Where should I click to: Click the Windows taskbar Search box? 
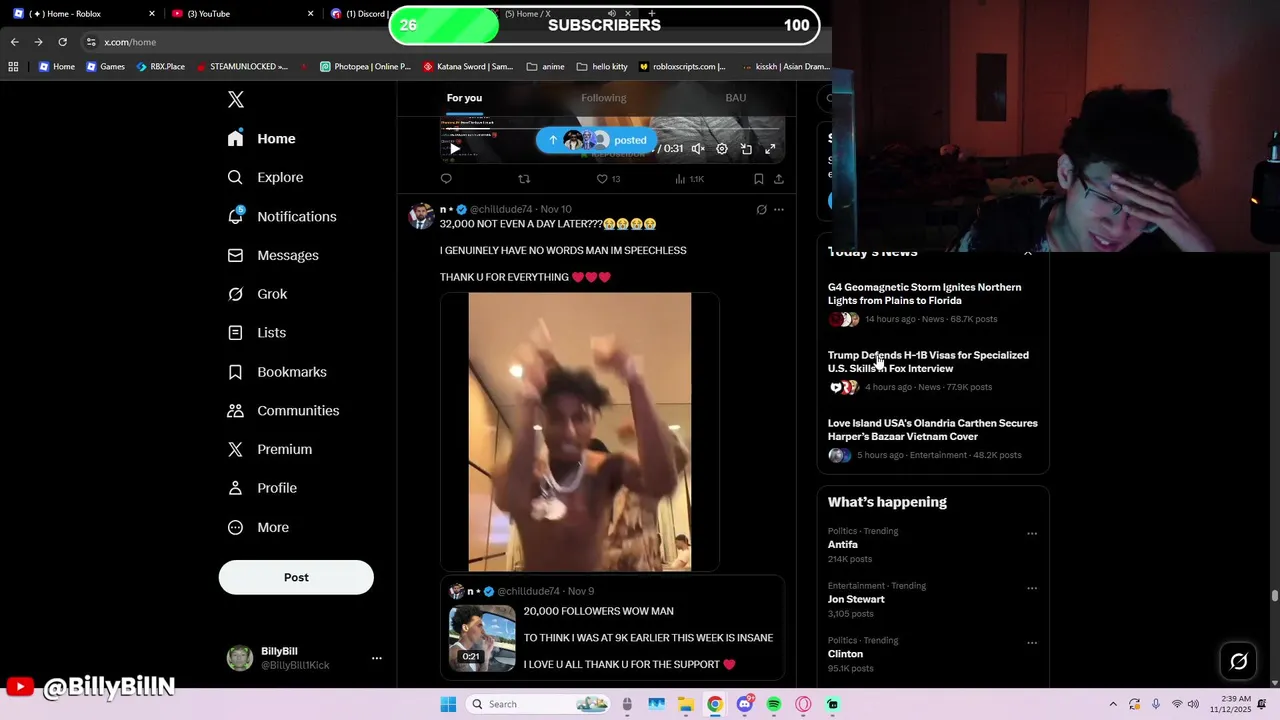[x=539, y=704]
